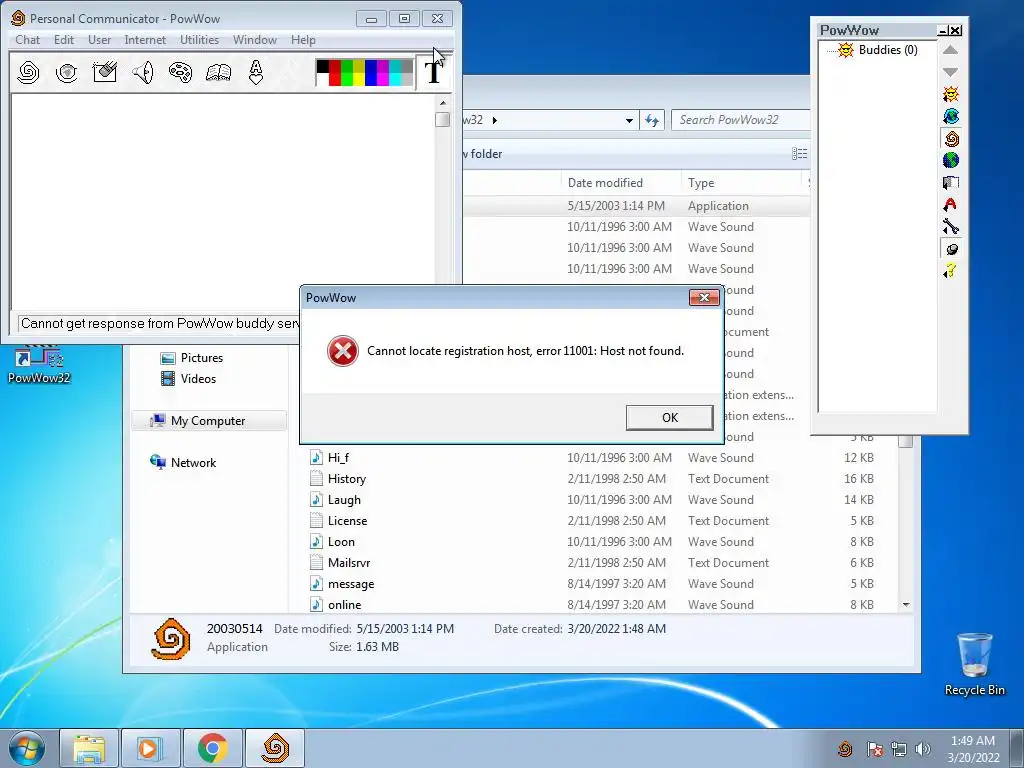Click the Explorer file list scroll-down arrow
Screen dimensions: 1024x768
point(906,605)
